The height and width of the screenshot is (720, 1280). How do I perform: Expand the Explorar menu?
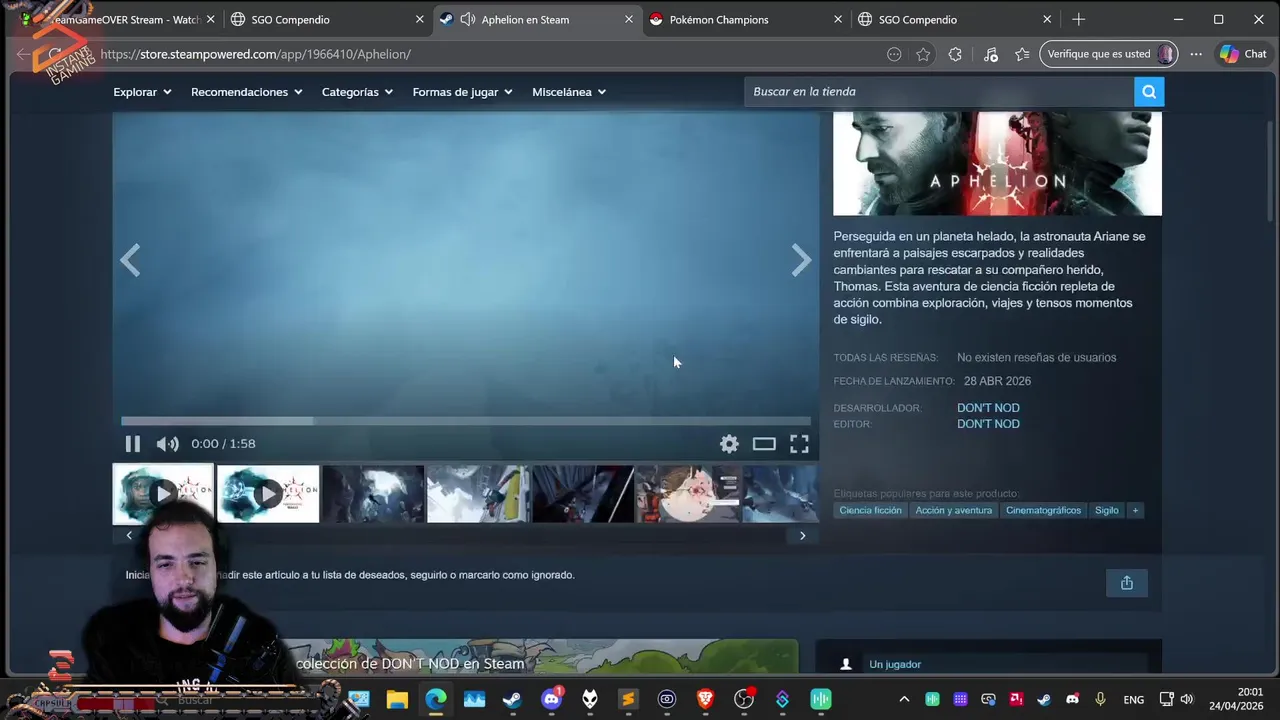coord(142,92)
